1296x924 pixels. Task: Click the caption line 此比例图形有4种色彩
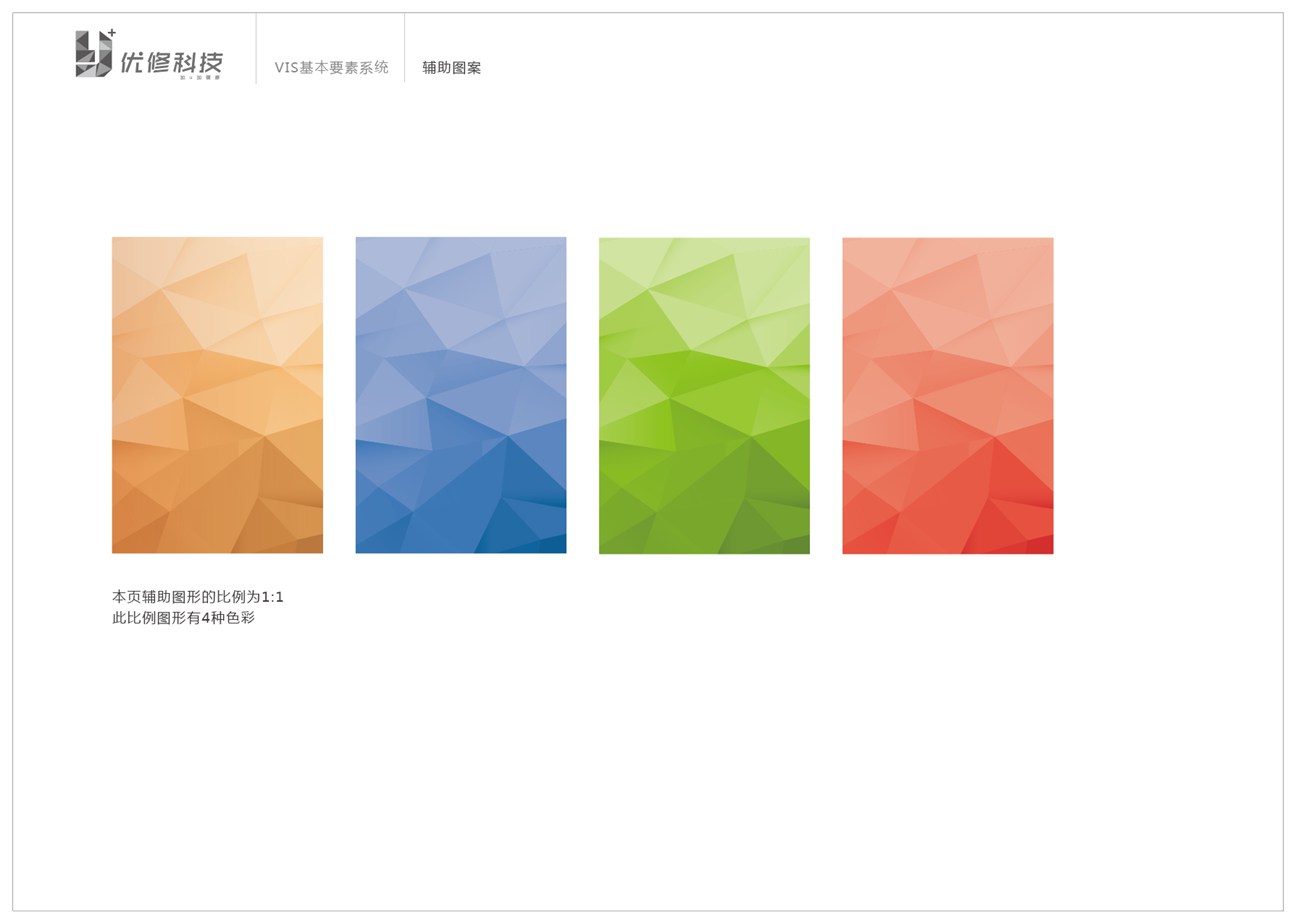tap(183, 618)
